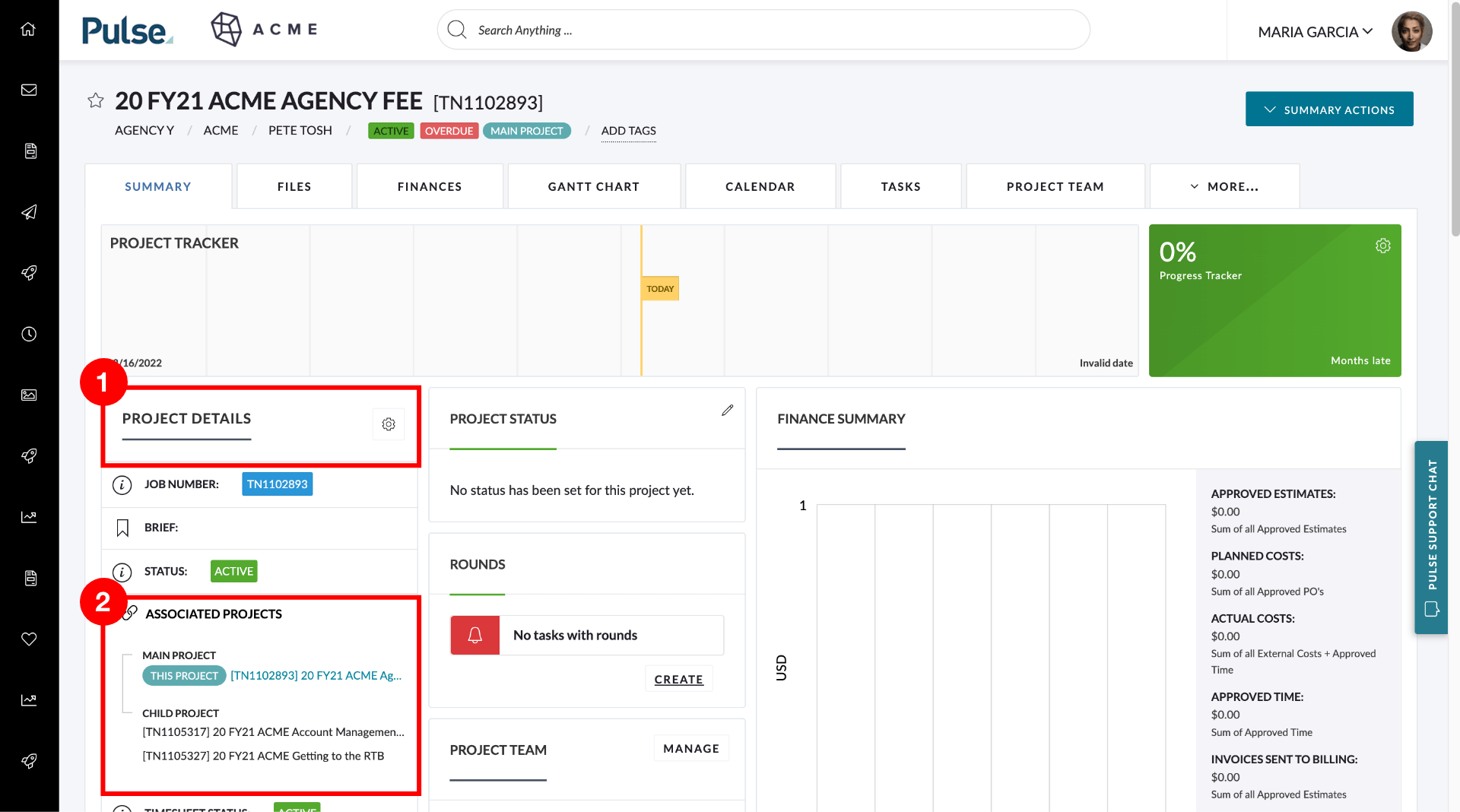
Task: Click into the Search Anything field
Action: coord(763,30)
